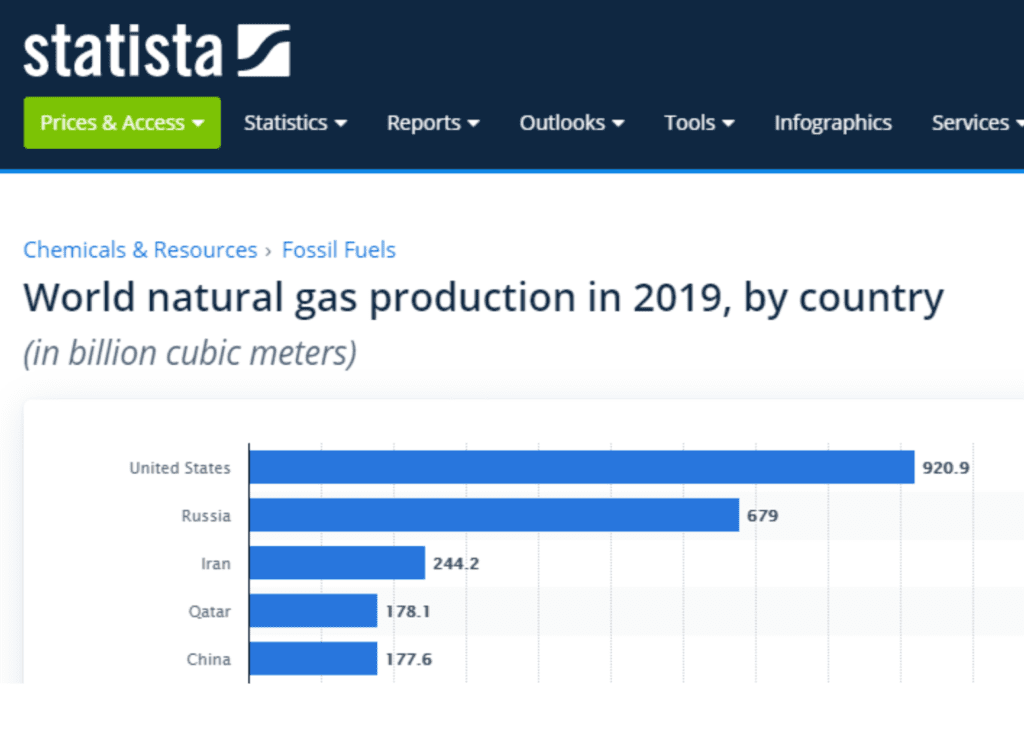Image resolution: width=1024 pixels, height=729 pixels.
Task: Select the United States bar
Action: coord(582,467)
